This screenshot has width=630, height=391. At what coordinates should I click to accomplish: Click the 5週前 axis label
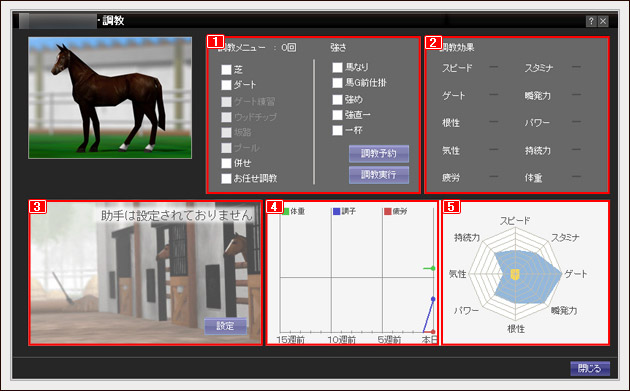[x=389, y=340]
